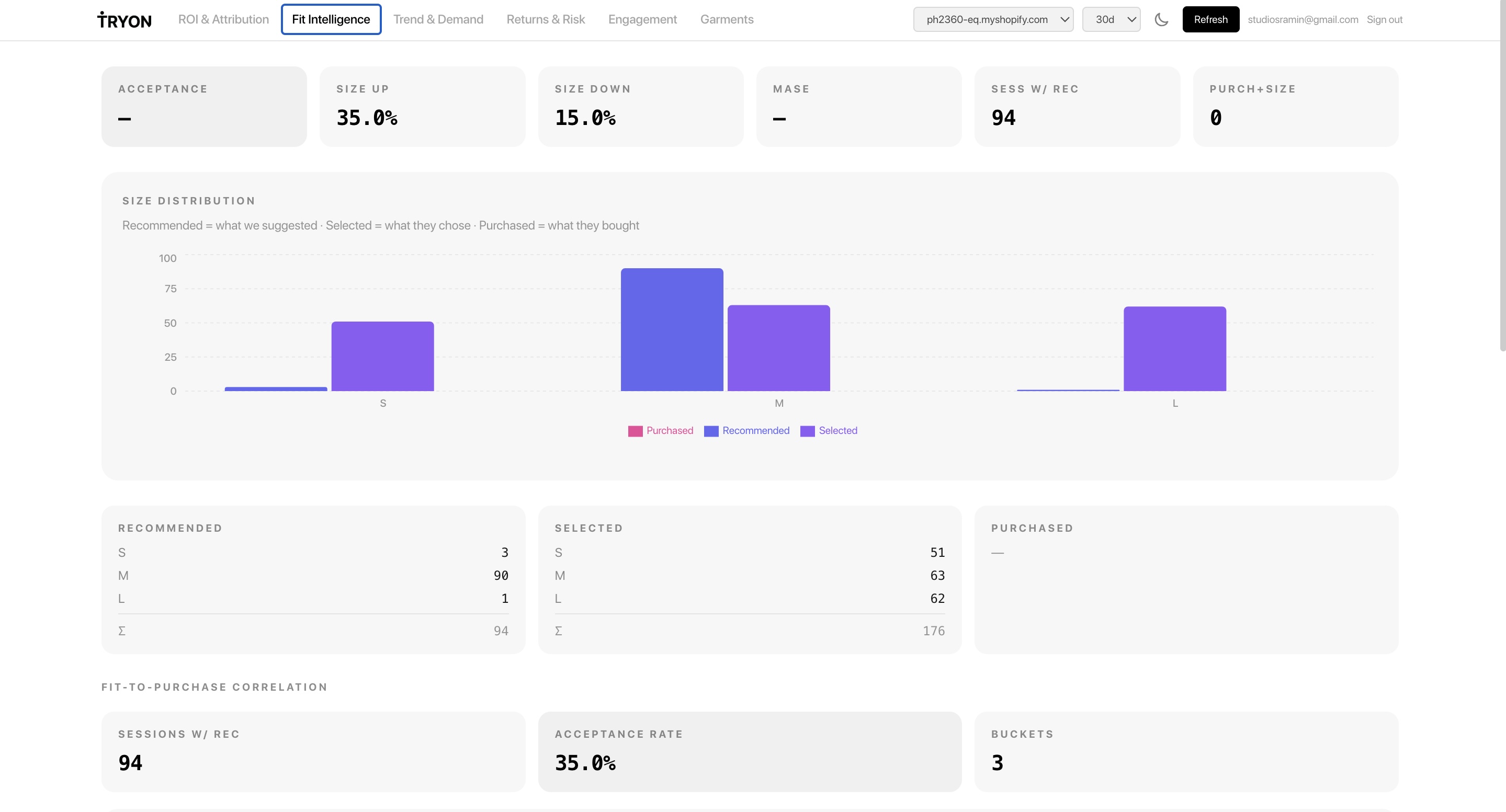Click the Purchased panel heading
This screenshot has height=812, width=1506.
[1032, 528]
